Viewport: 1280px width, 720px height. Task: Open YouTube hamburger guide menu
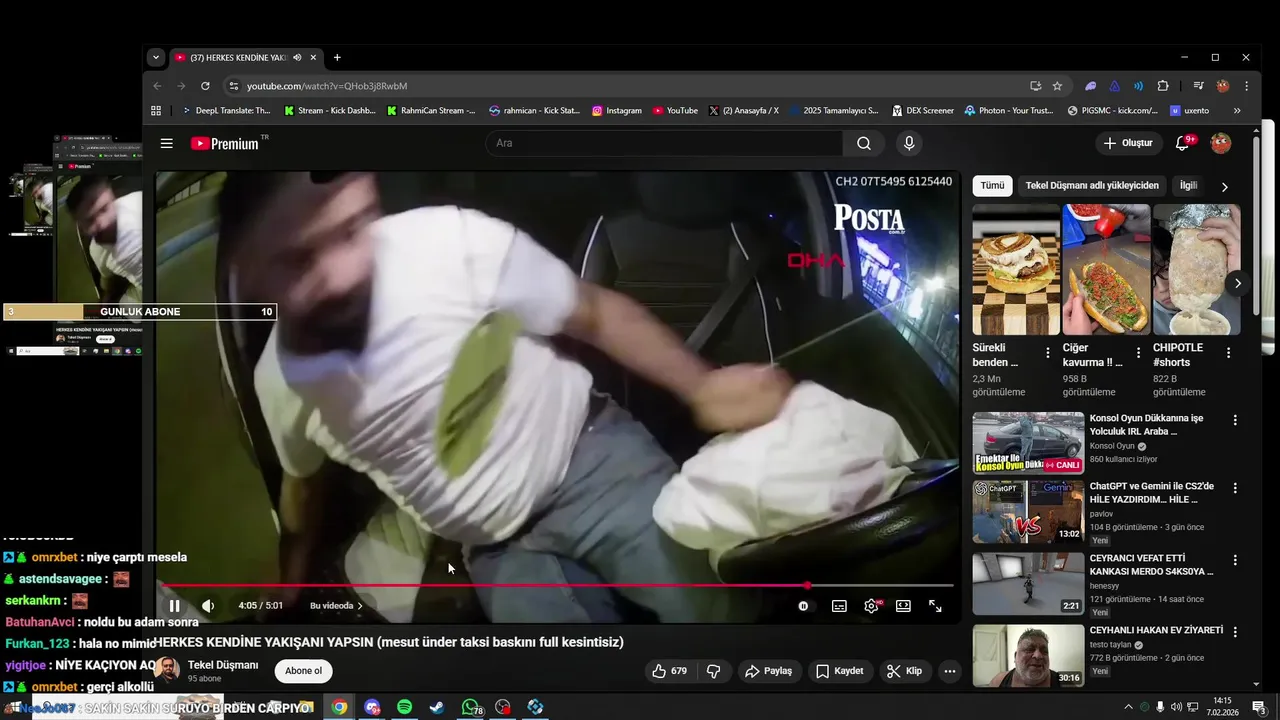pos(167,143)
